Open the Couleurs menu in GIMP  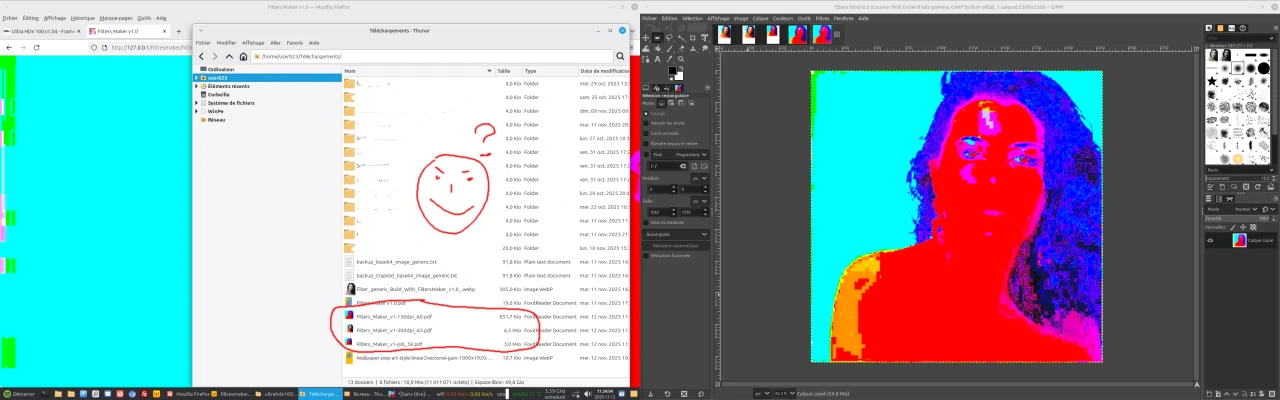coord(783,18)
